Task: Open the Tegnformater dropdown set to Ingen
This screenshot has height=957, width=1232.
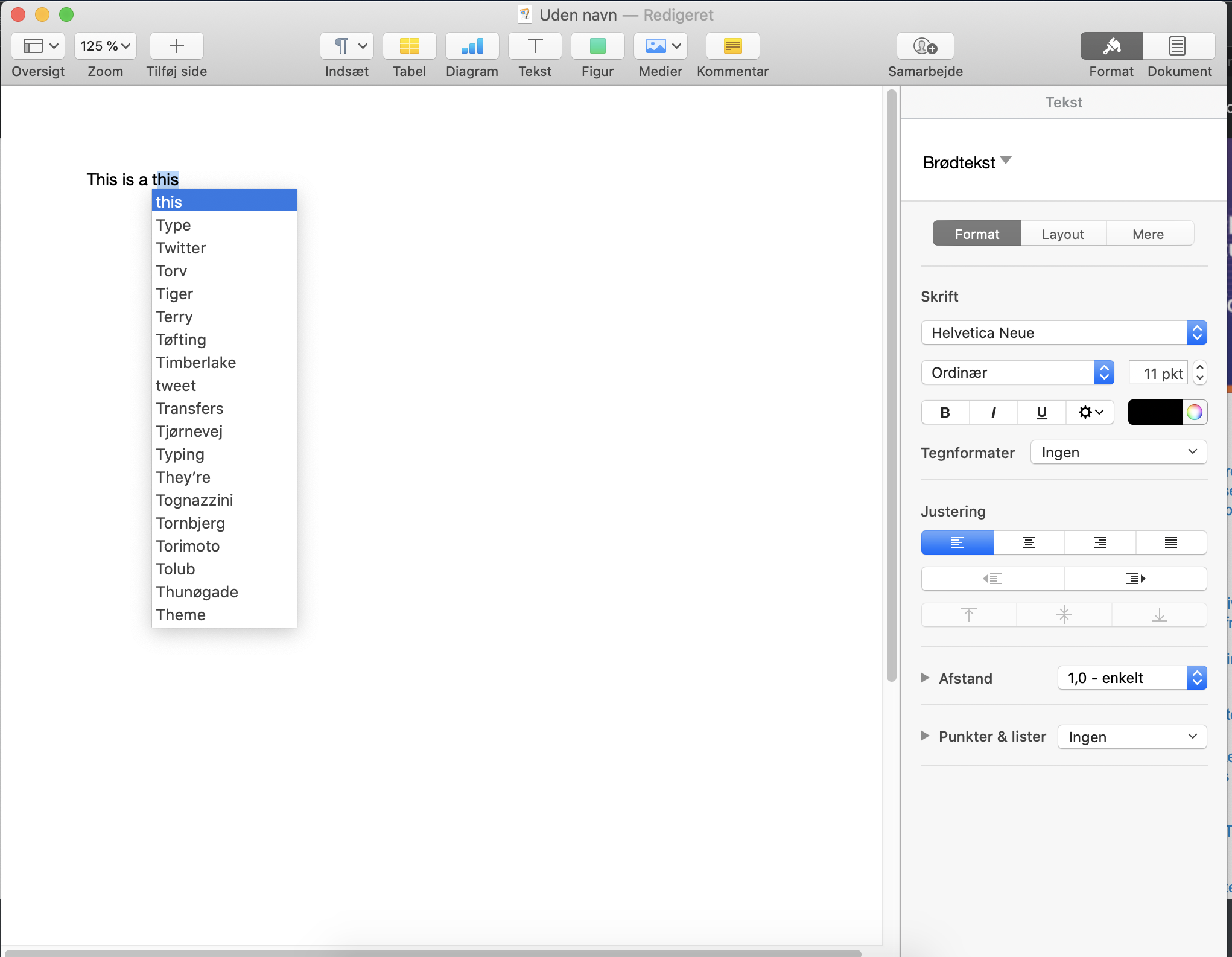Action: click(1117, 452)
